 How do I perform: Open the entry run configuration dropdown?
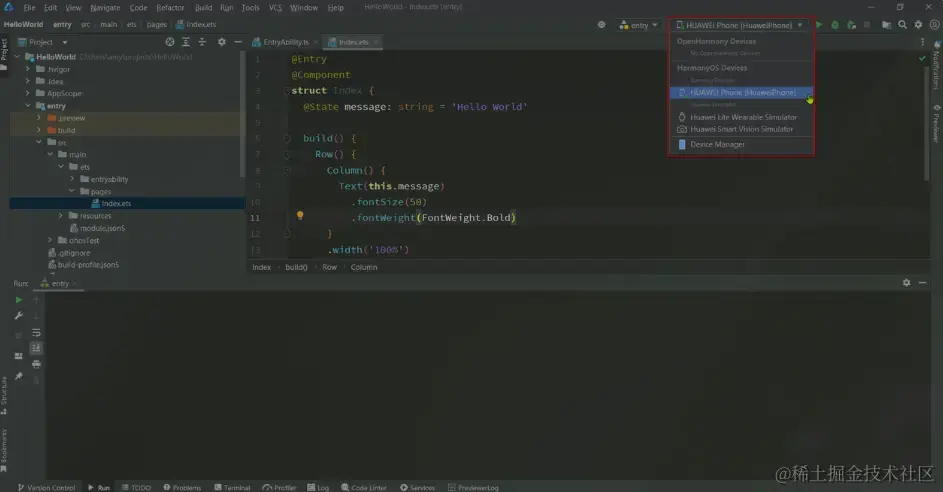[638, 25]
